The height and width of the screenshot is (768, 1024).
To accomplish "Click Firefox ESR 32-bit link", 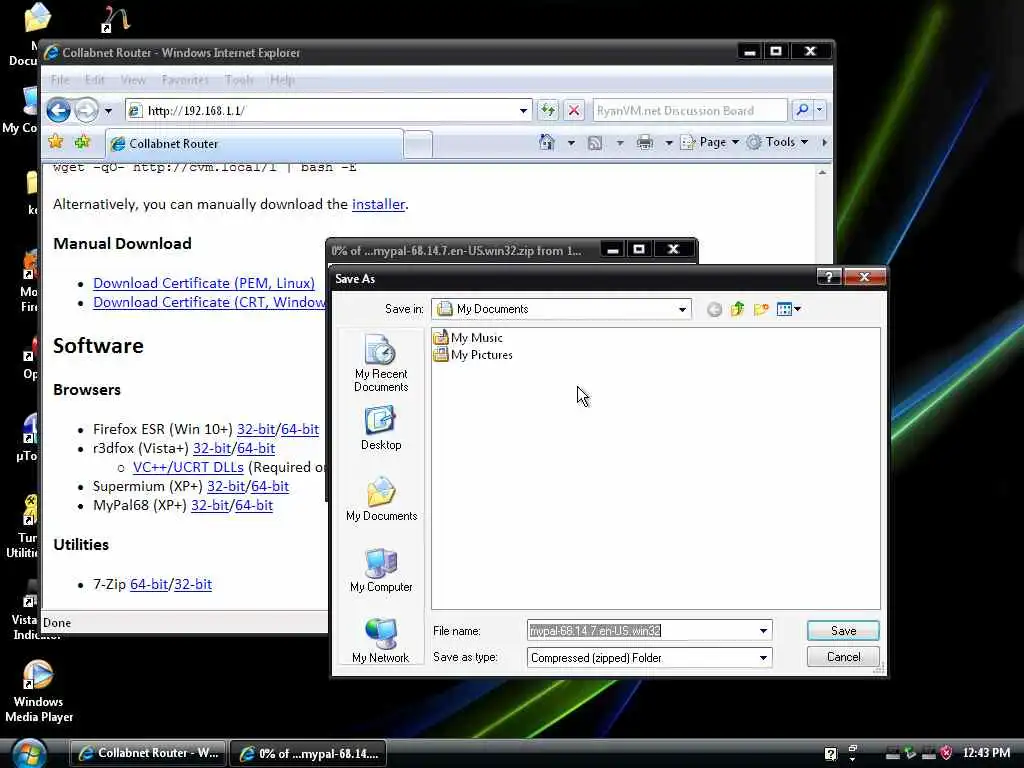I will coord(255,429).
